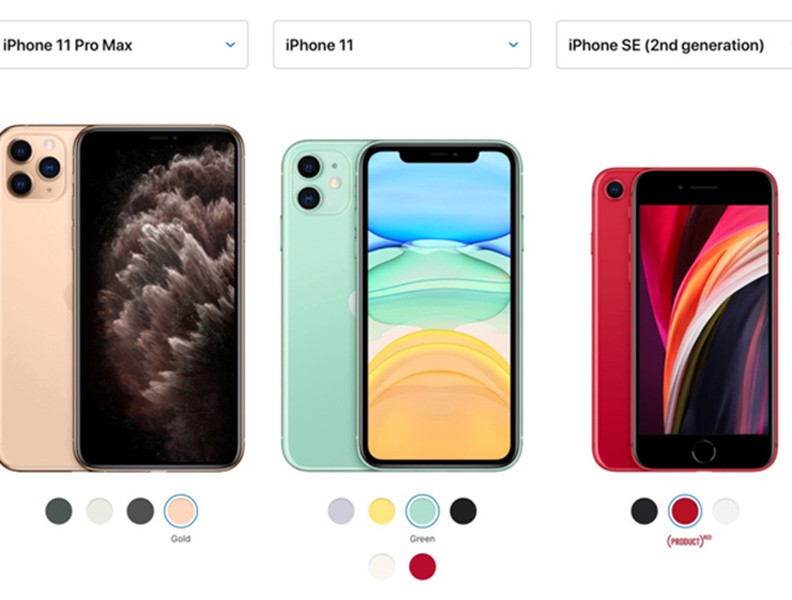Expand the iPhone 11 model selector
This screenshot has width=792, height=600.
[402, 45]
